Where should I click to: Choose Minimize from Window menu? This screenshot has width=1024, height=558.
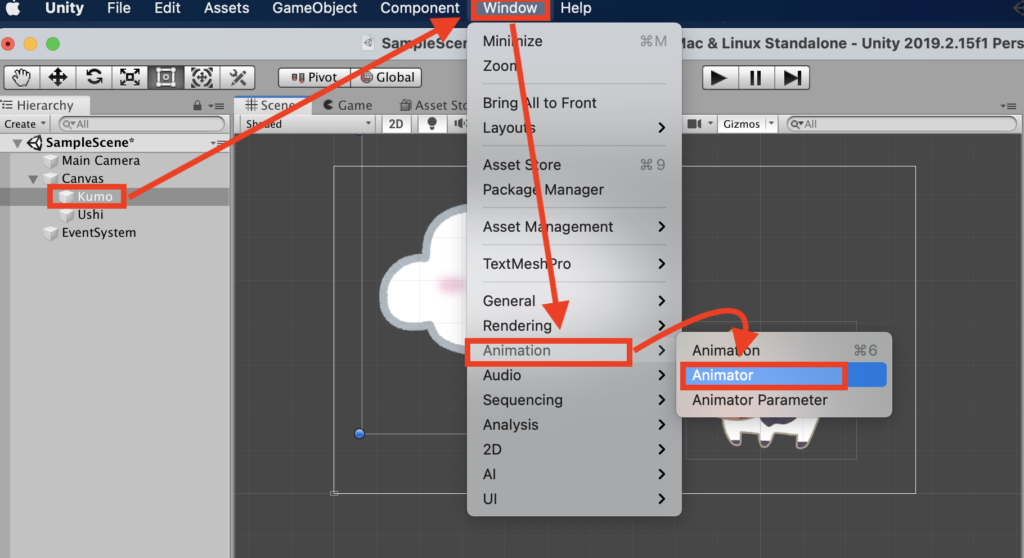pos(574,41)
